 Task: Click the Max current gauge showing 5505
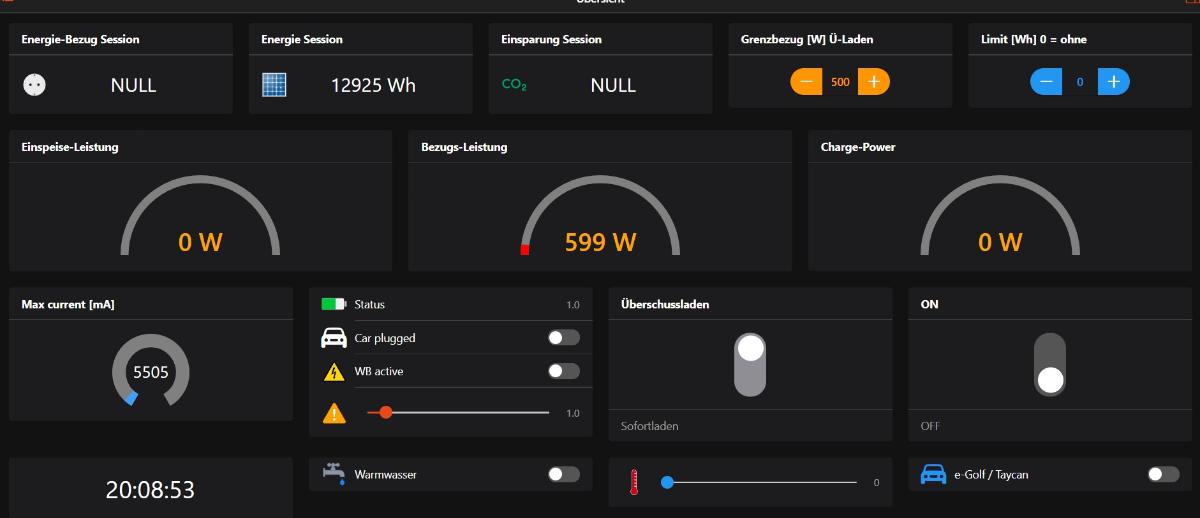pyautogui.click(x=151, y=372)
